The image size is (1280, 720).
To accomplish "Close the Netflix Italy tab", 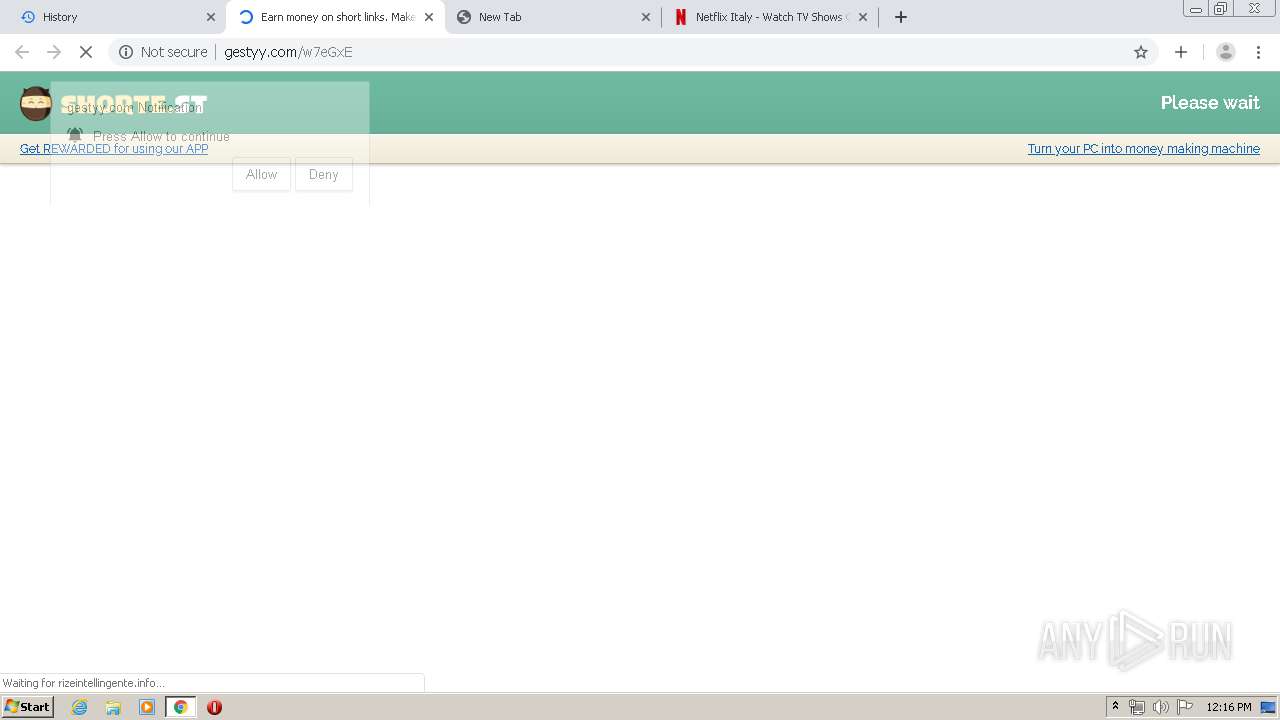I will [863, 17].
